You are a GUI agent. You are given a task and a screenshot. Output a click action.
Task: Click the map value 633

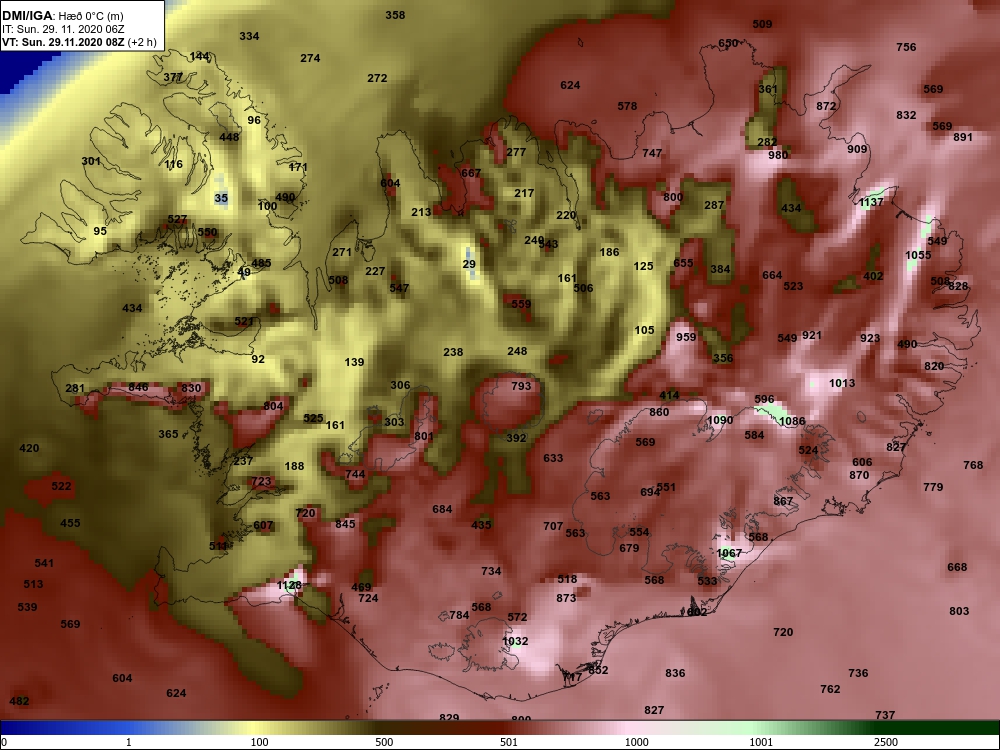click(554, 457)
